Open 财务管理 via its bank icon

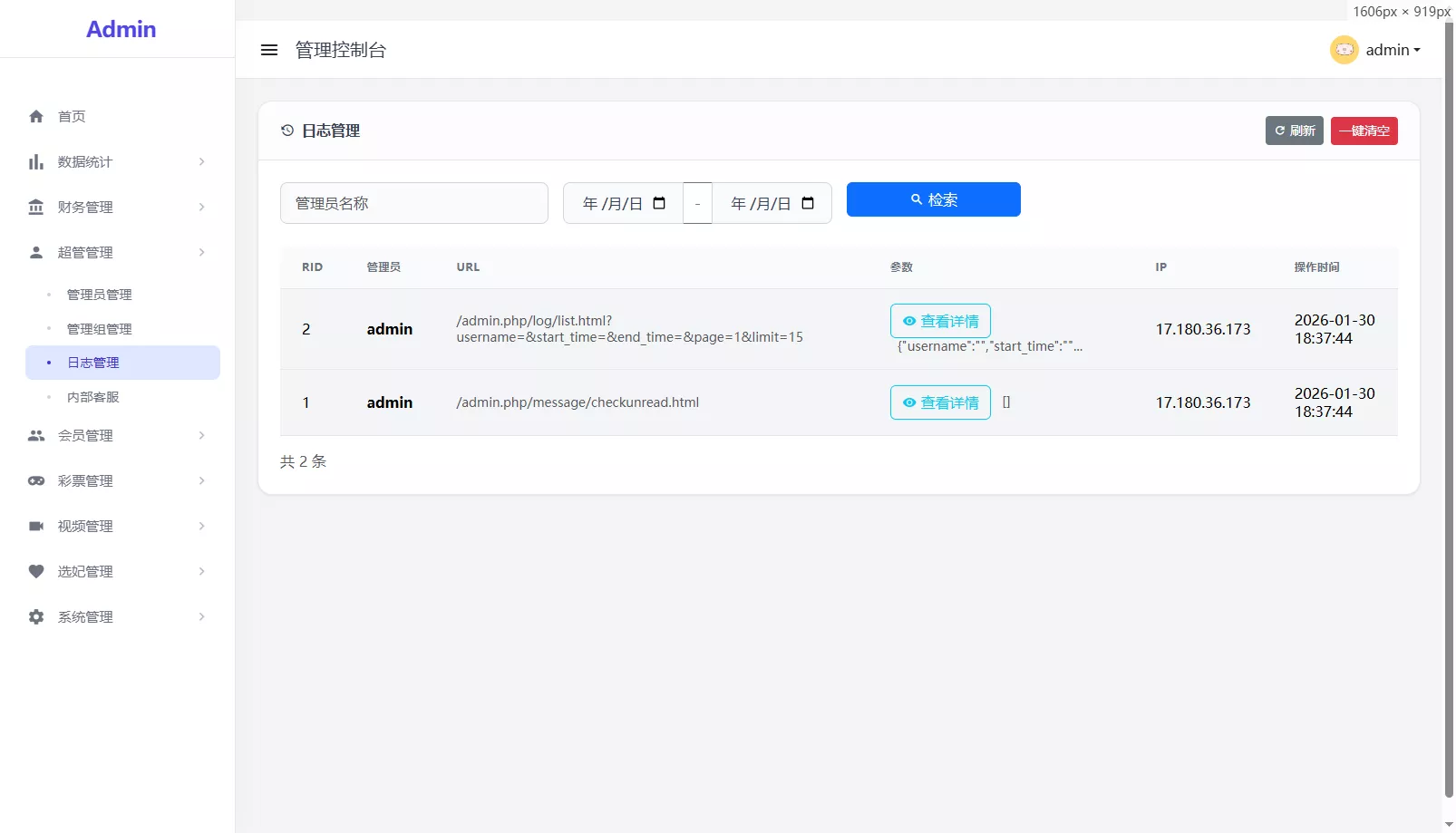(36, 207)
